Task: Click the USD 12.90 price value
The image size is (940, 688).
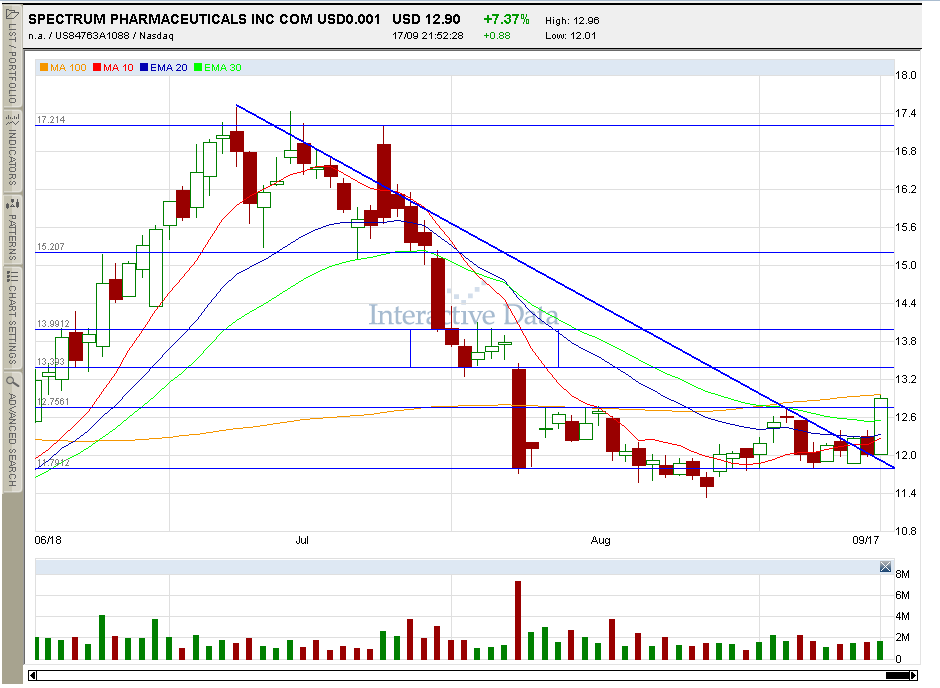Action: [426, 19]
